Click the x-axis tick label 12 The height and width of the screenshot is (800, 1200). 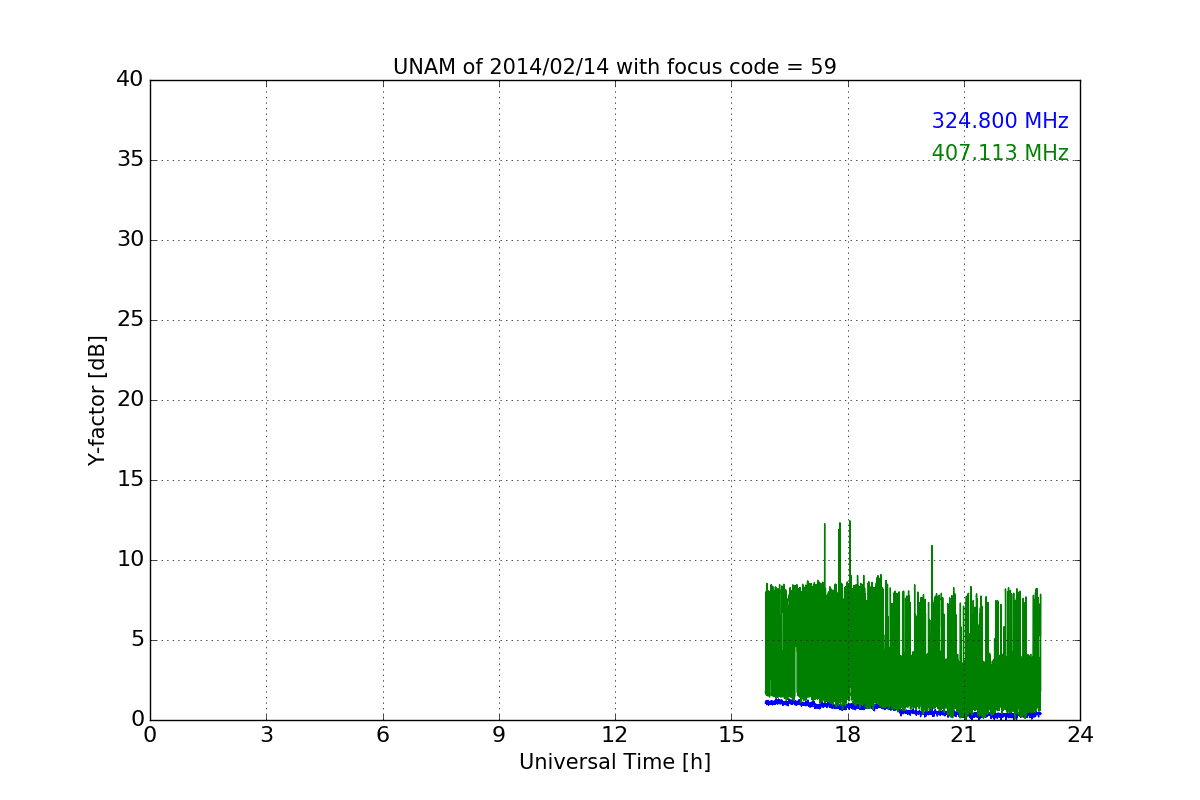(614, 735)
